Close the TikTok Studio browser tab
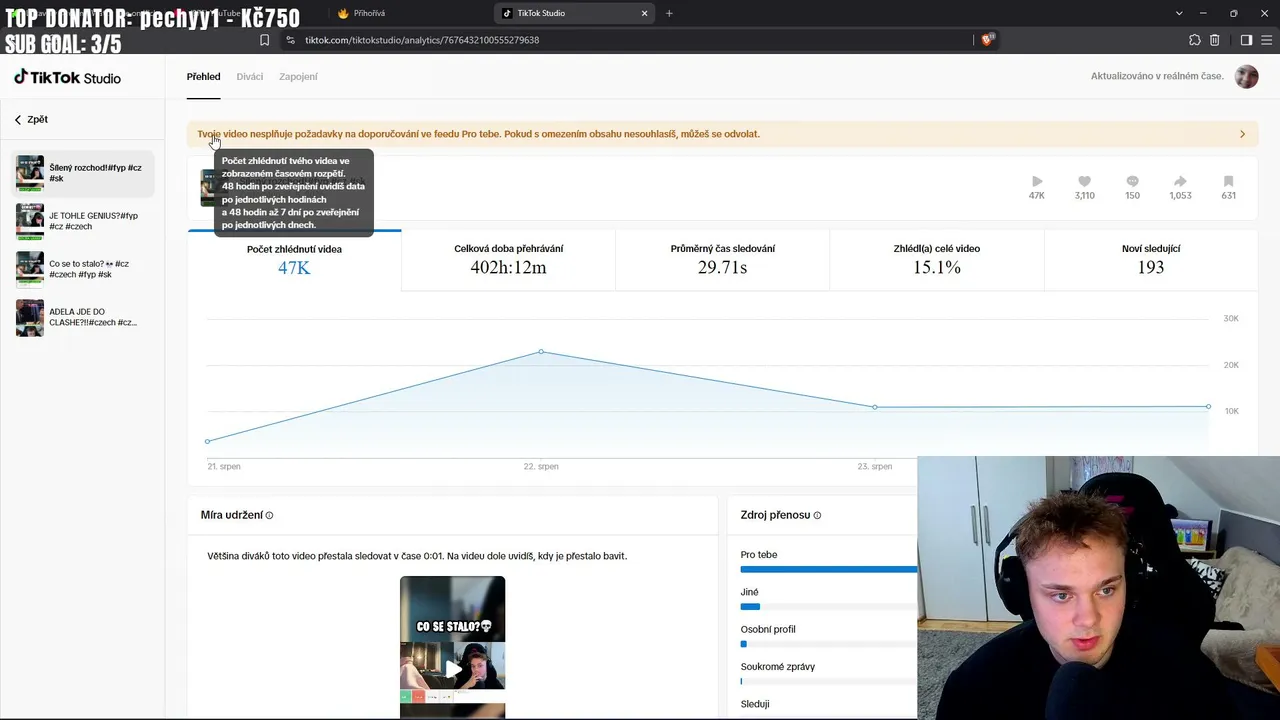The width and height of the screenshot is (1280, 720). pos(645,13)
